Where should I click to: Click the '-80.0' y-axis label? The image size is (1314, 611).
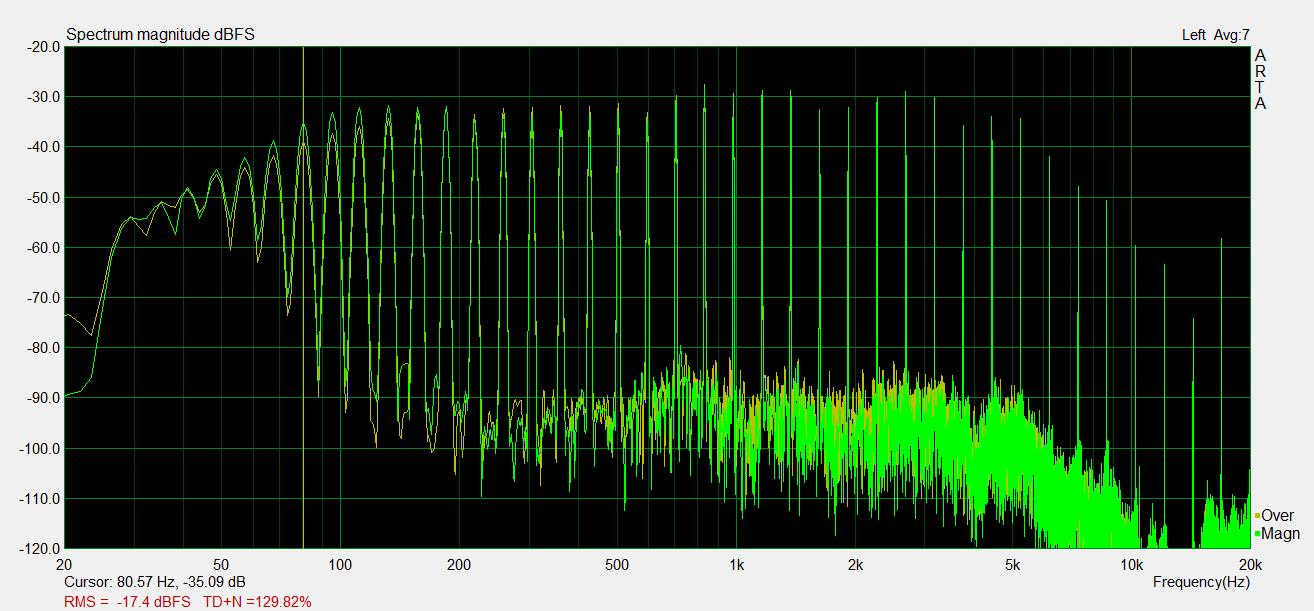coord(41,348)
